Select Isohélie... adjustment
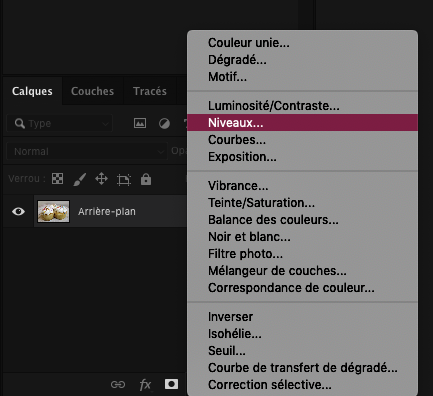 (x=302, y=334)
